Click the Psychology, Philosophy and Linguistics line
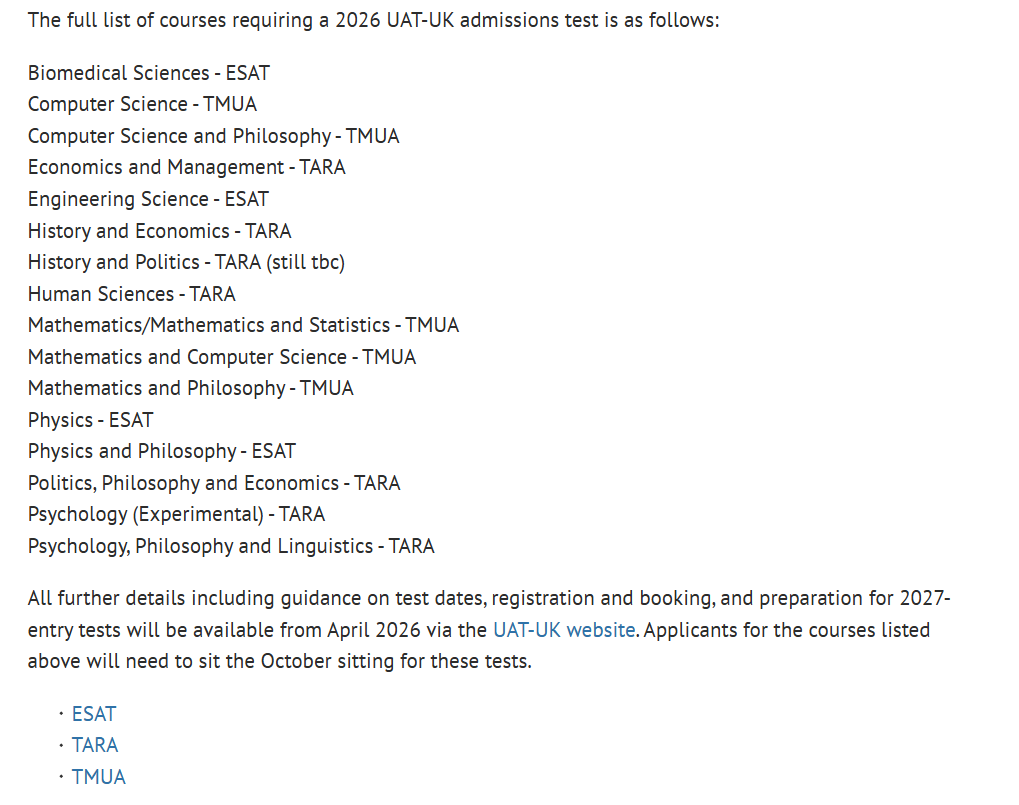This screenshot has width=1019, height=805. [x=231, y=546]
